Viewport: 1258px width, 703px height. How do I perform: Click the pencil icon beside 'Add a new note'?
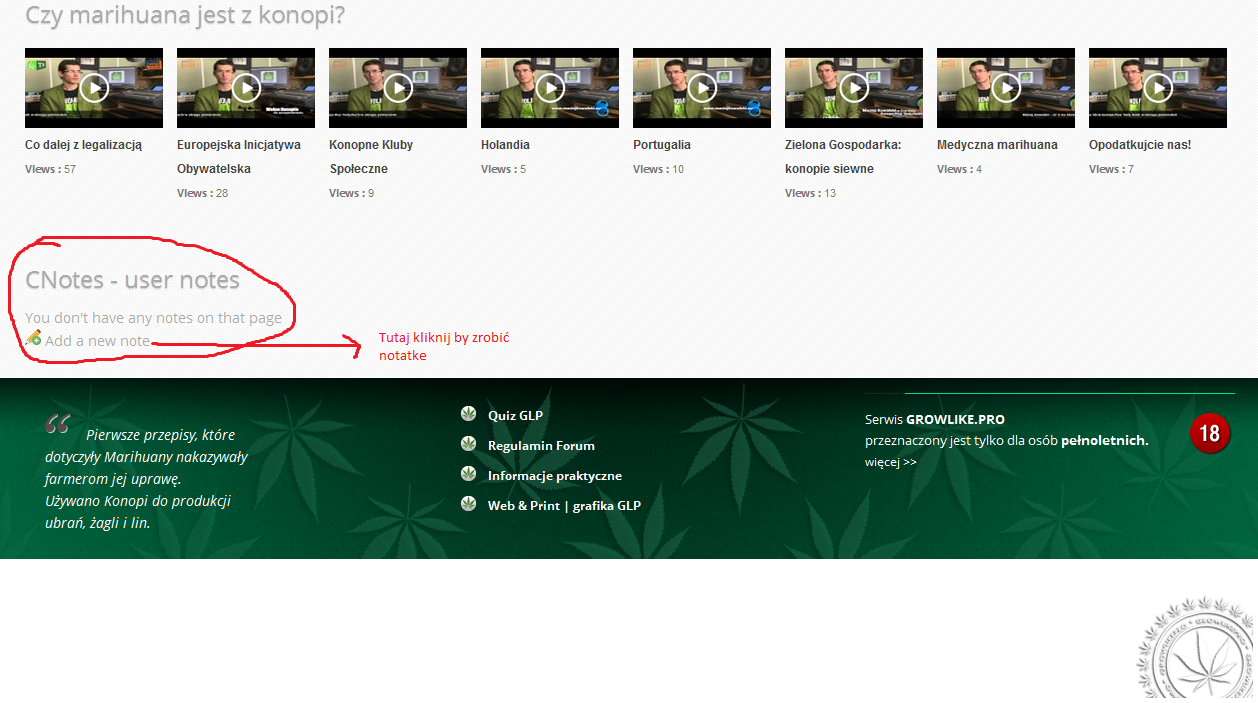pos(34,338)
